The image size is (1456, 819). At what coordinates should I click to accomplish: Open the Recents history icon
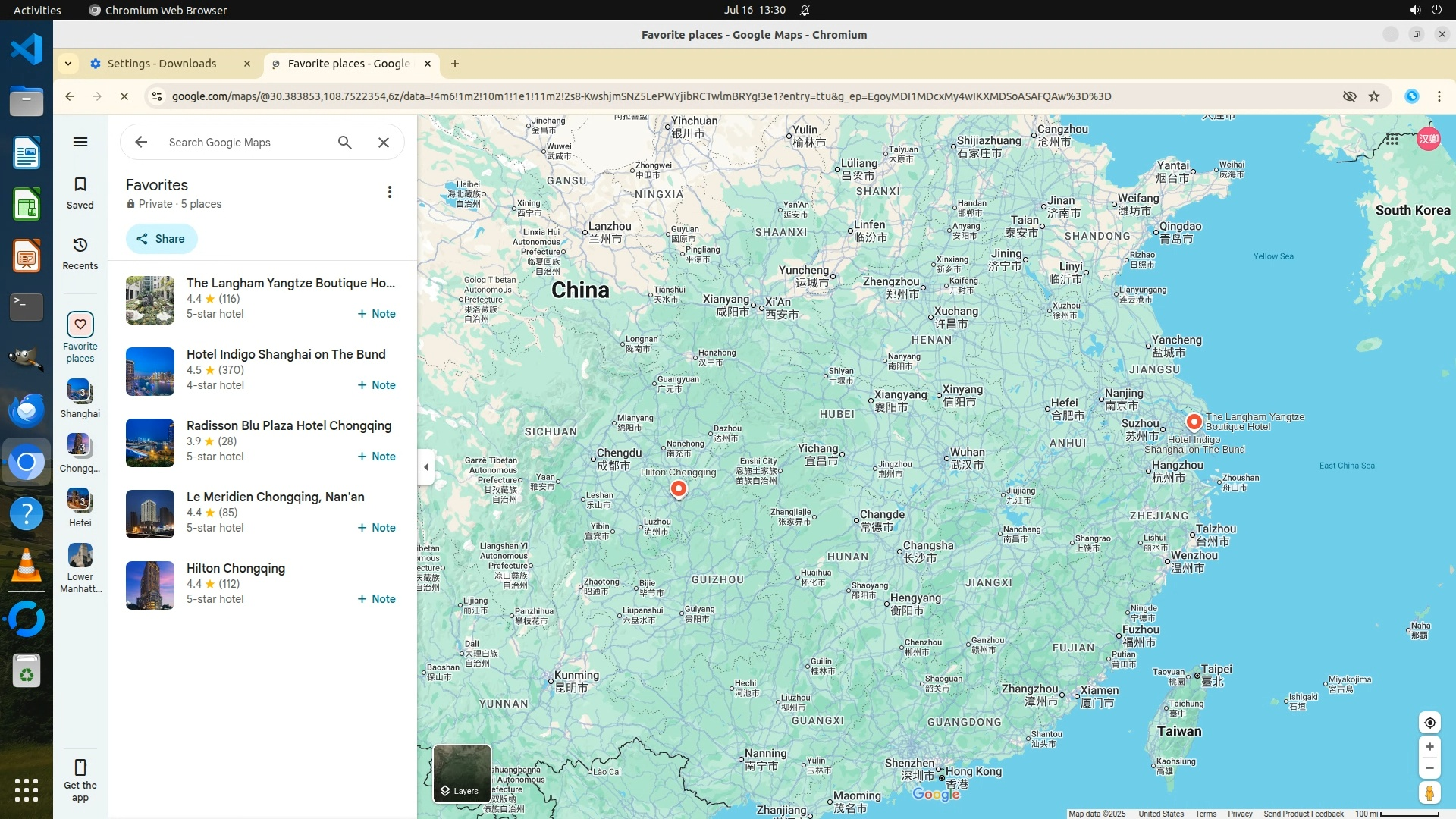tap(80, 246)
